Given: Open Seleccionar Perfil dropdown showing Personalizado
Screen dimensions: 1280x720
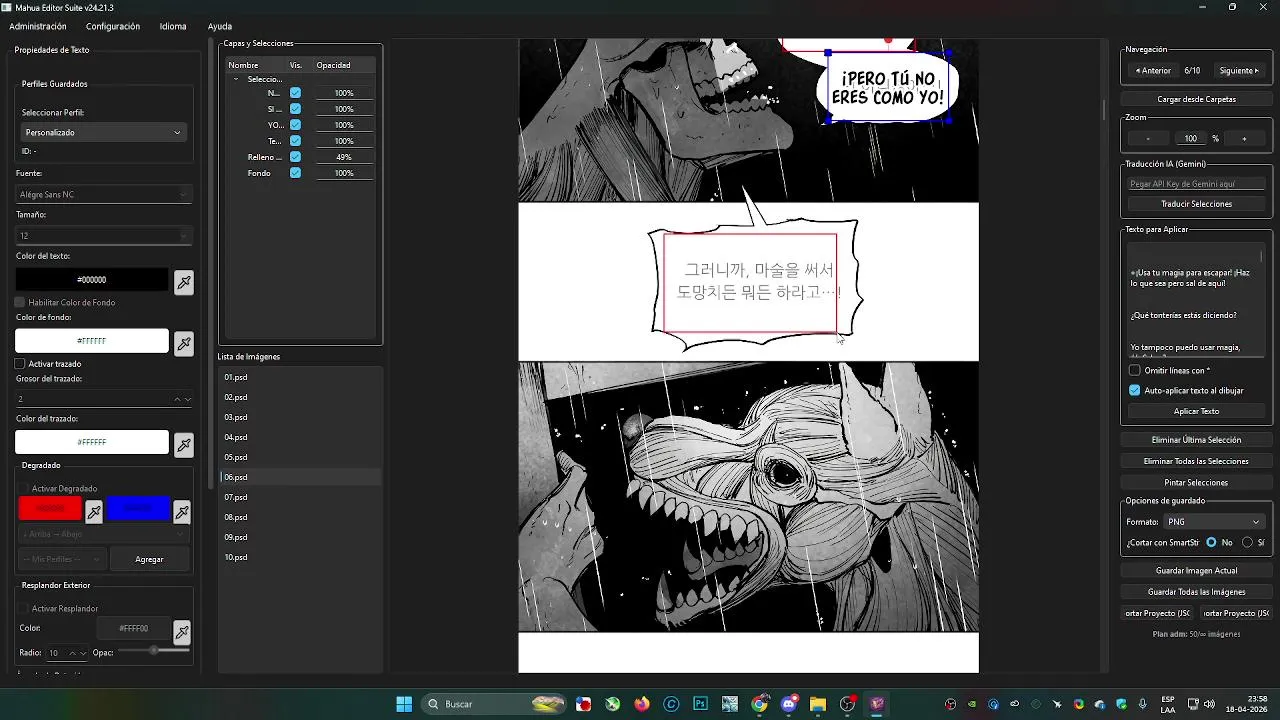Looking at the screenshot, I should 103,132.
